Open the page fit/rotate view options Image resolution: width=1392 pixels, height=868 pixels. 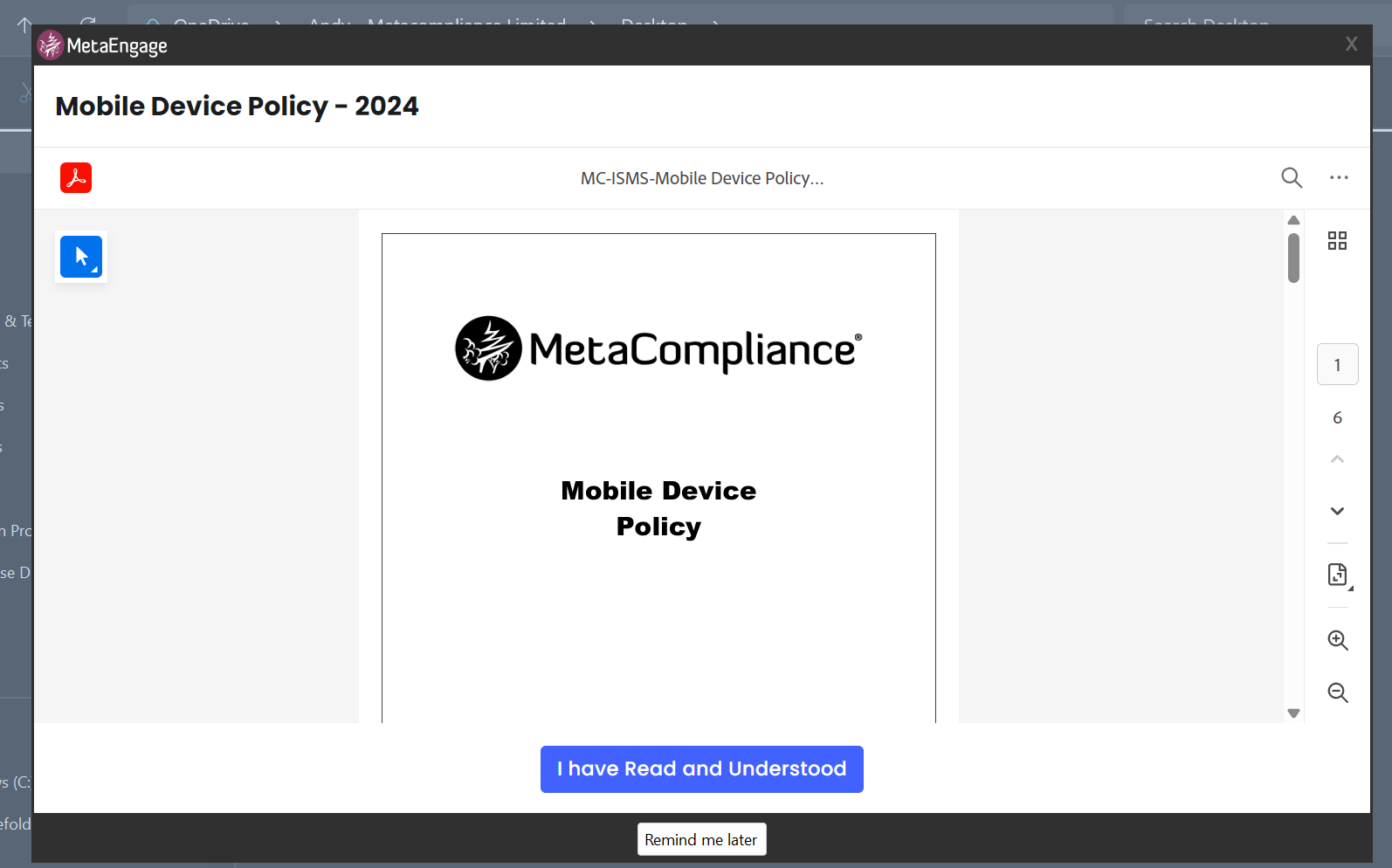click(x=1338, y=575)
